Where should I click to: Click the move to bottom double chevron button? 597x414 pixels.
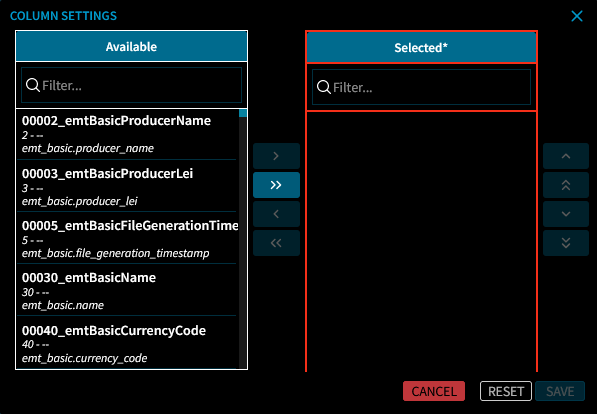(566, 243)
